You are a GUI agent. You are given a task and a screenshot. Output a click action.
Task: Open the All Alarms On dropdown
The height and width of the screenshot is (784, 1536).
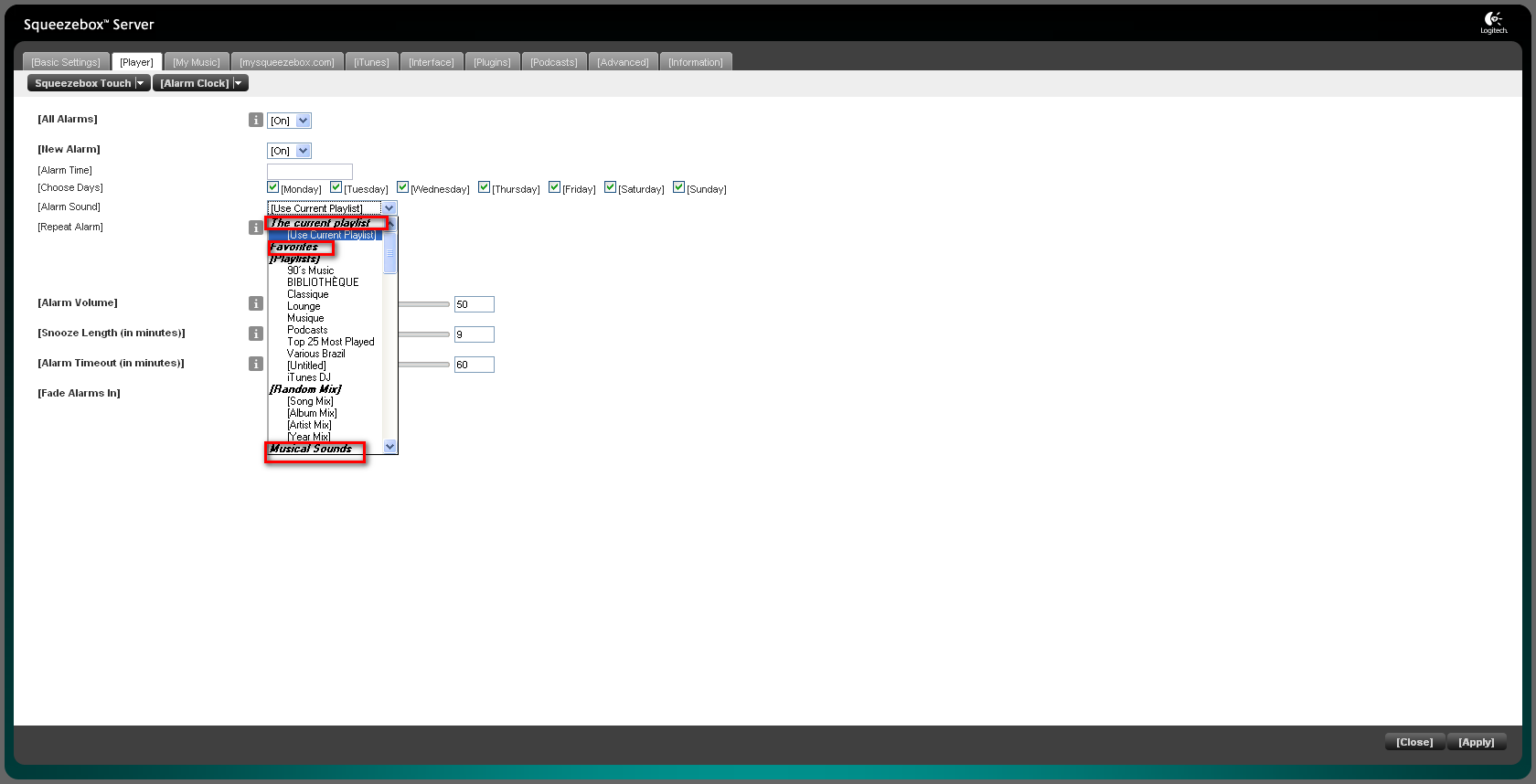[x=289, y=121]
